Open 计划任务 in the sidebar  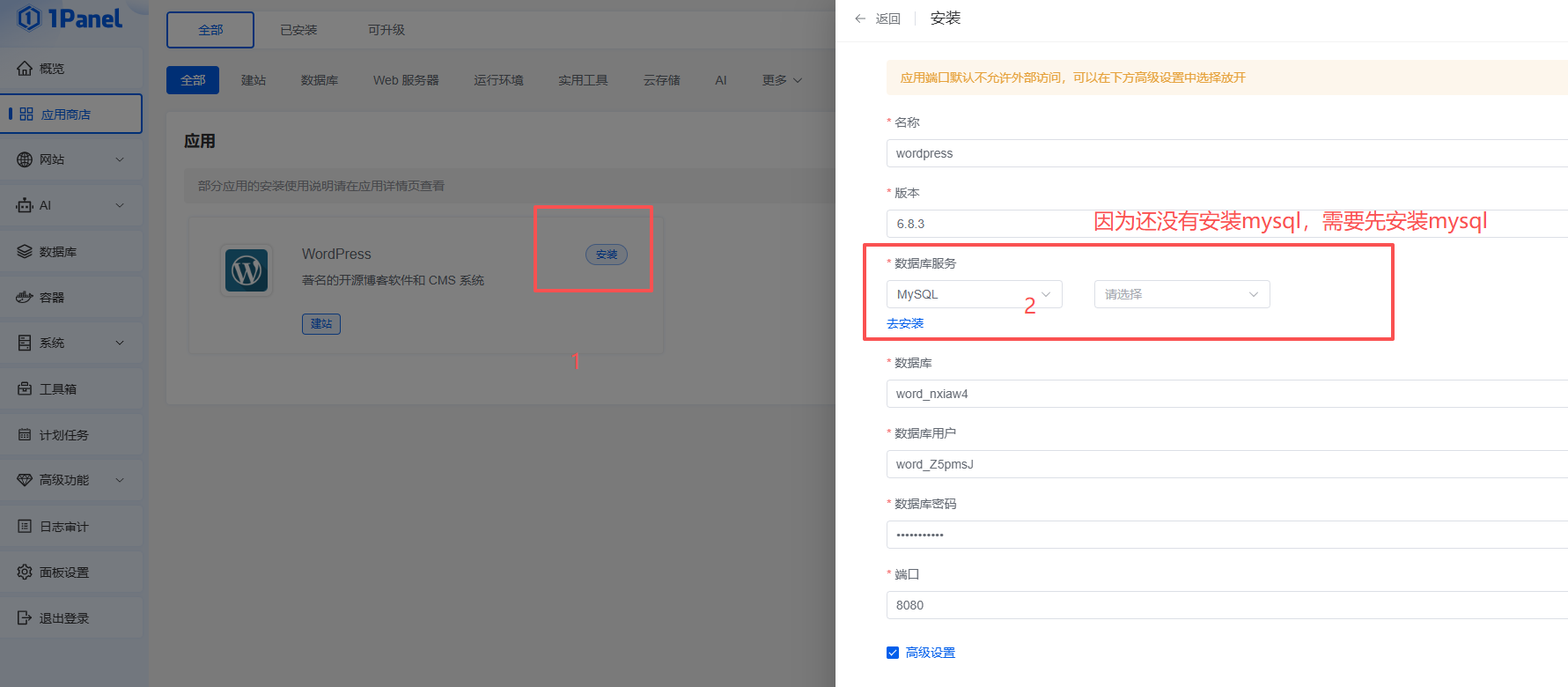click(x=71, y=434)
